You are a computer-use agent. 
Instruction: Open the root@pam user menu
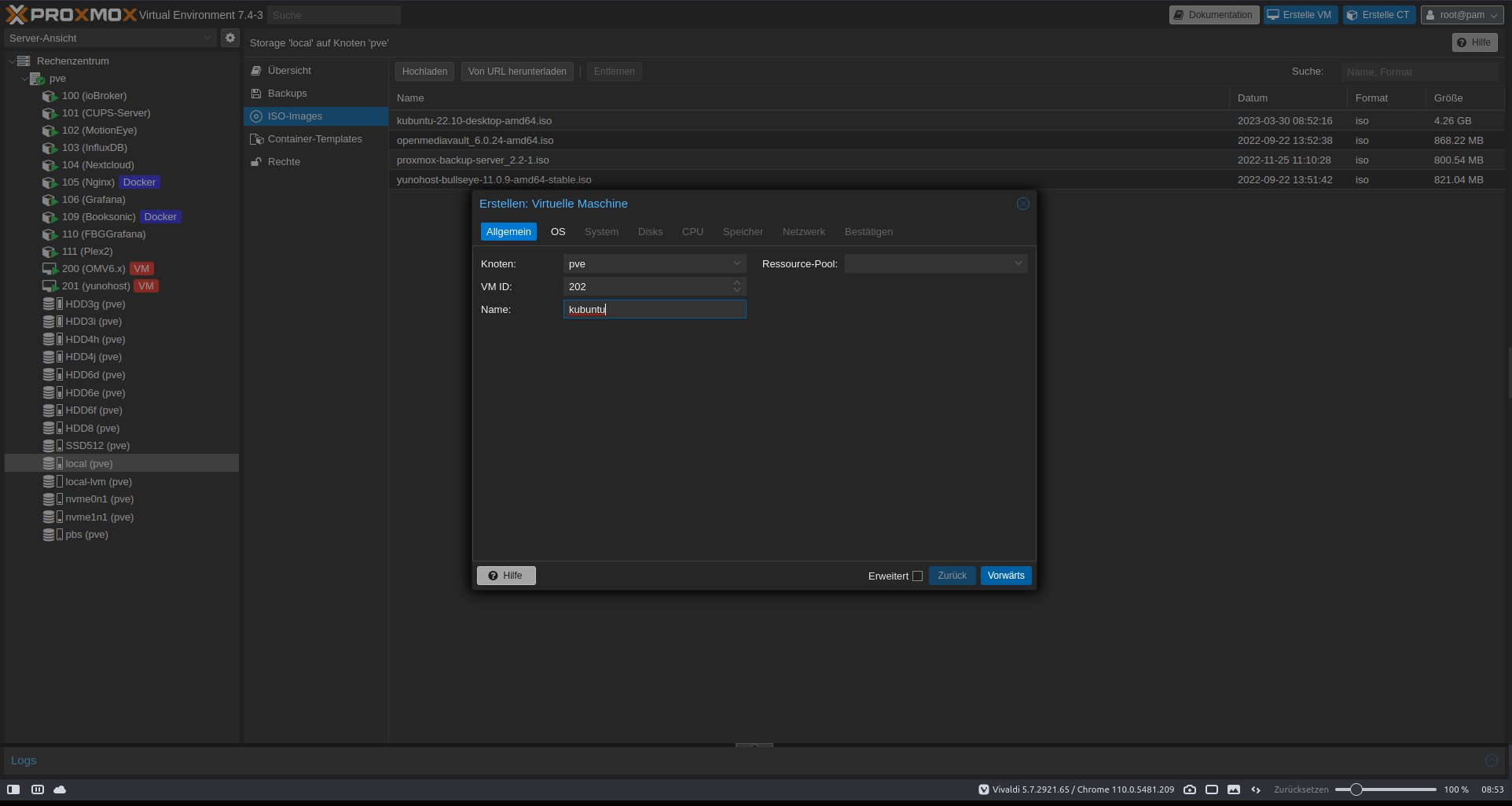(1462, 15)
